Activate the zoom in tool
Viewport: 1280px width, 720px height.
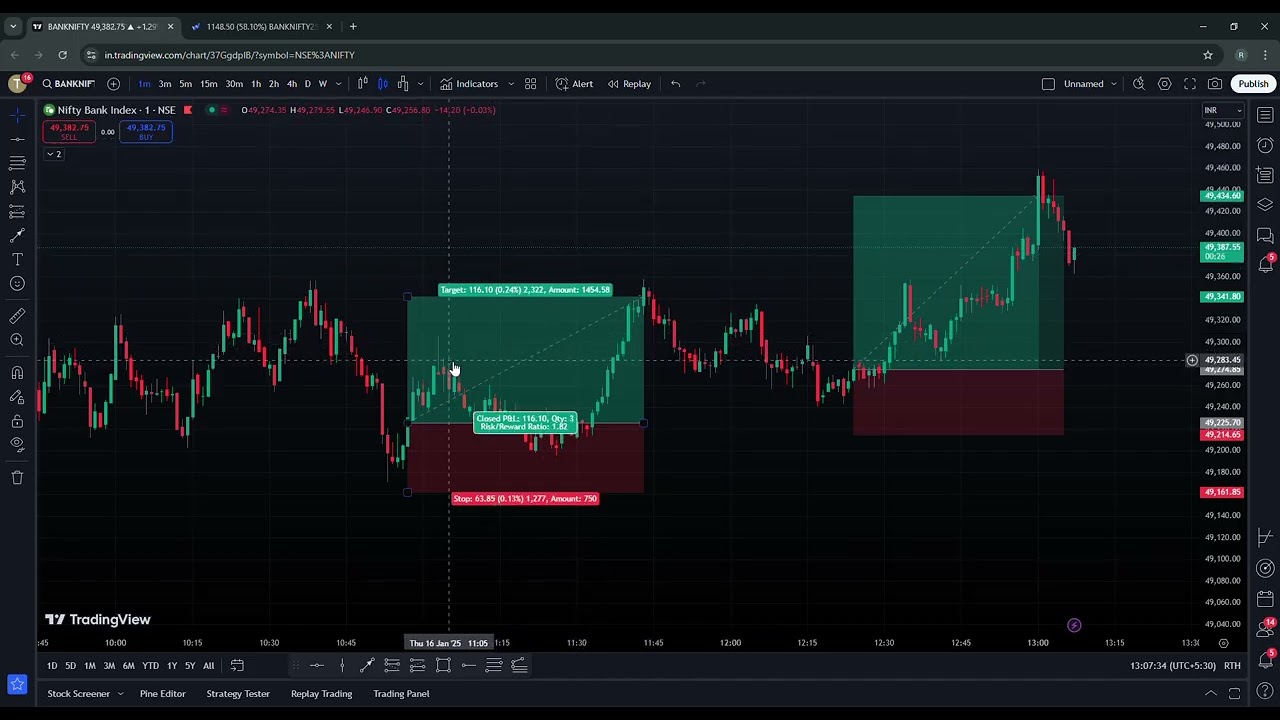[17, 340]
